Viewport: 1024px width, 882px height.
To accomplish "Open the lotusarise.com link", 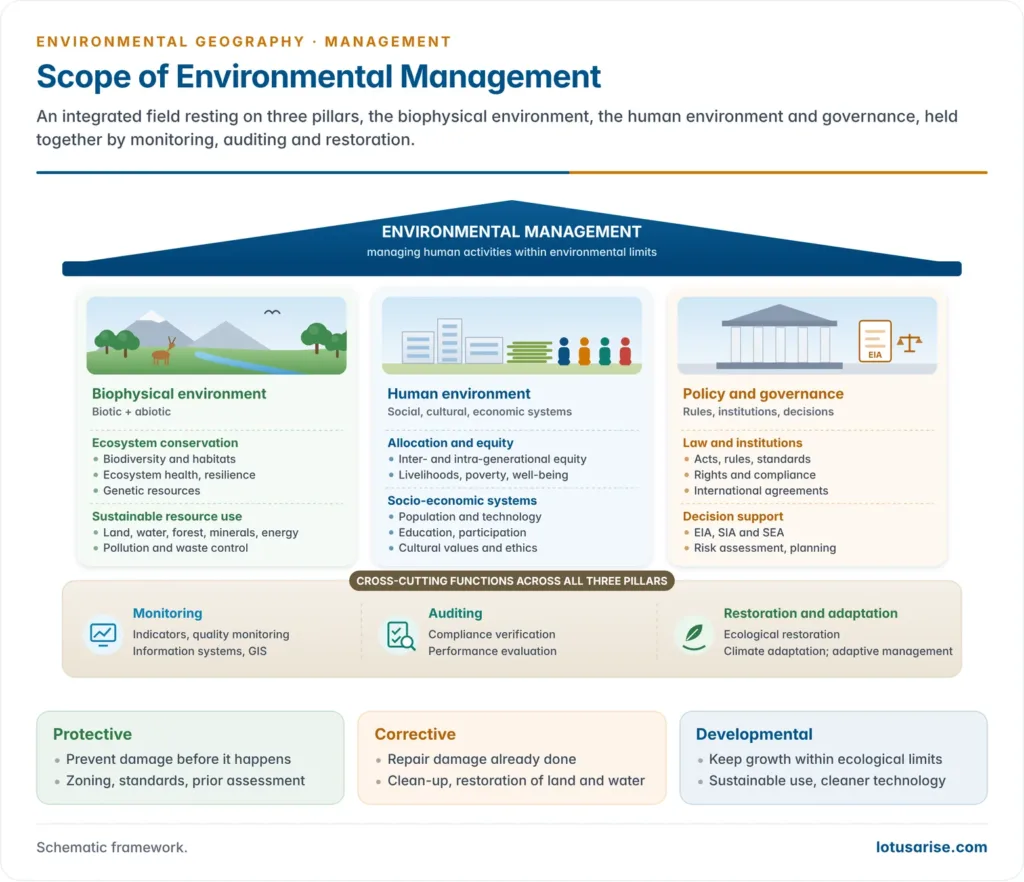I will (931, 847).
